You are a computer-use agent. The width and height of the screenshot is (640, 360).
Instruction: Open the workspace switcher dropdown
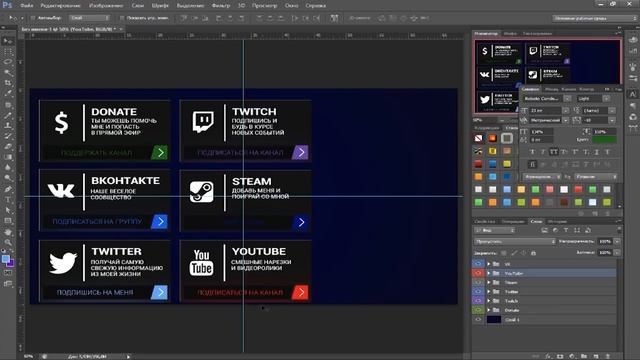(594, 18)
